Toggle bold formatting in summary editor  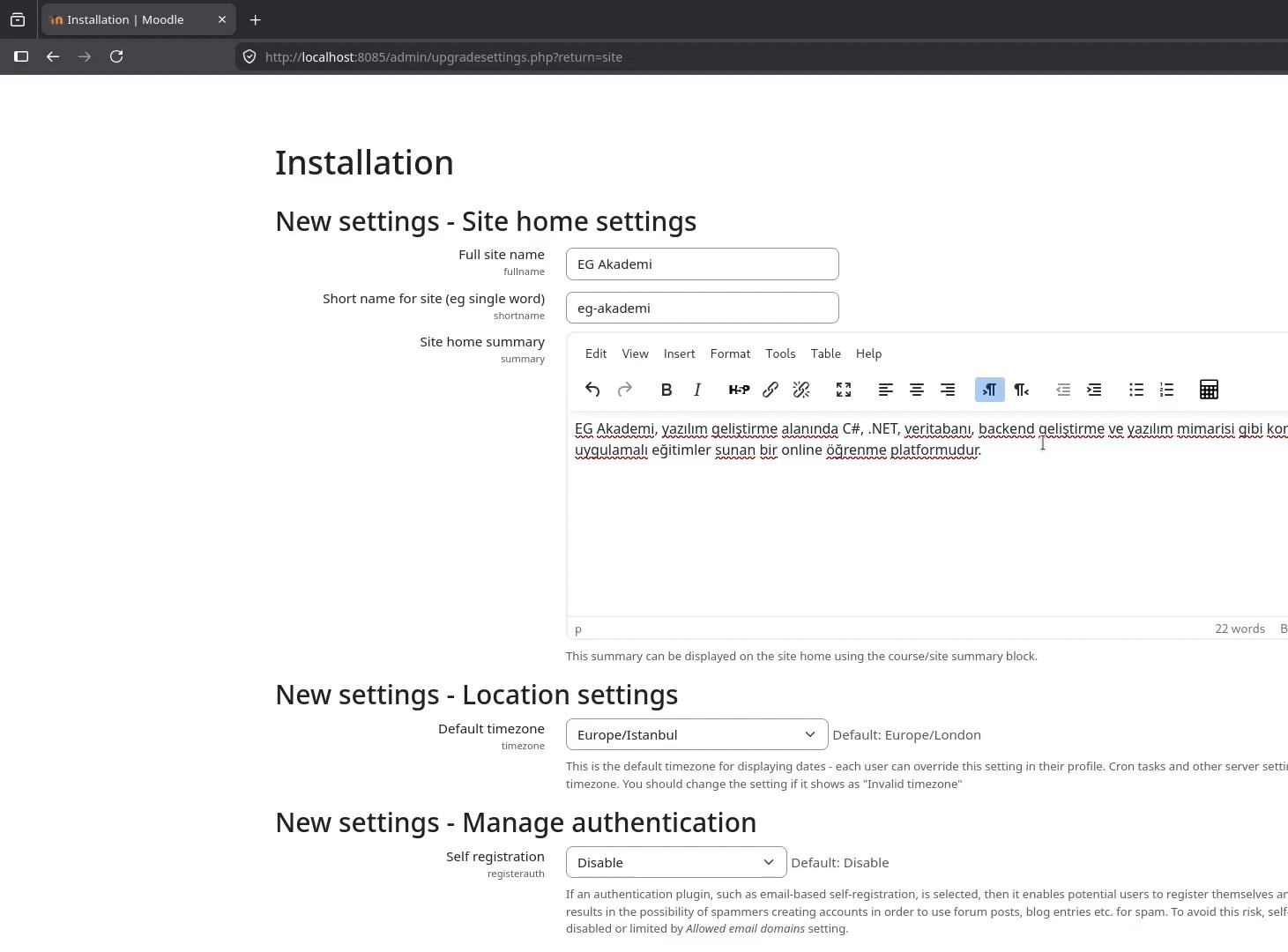click(x=666, y=390)
